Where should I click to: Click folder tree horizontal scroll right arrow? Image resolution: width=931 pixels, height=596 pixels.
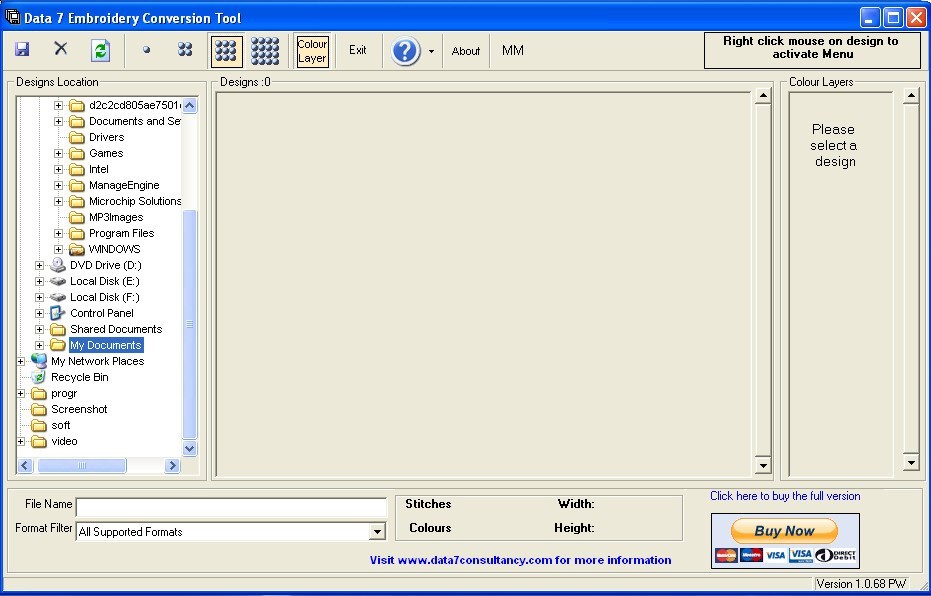point(172,465)
